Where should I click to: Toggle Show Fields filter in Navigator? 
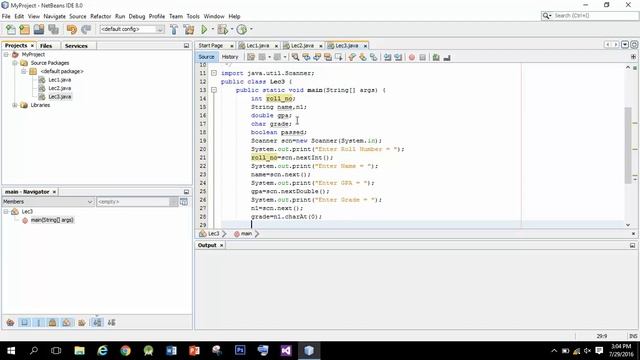pyautogui.click(x=24, y=322)
